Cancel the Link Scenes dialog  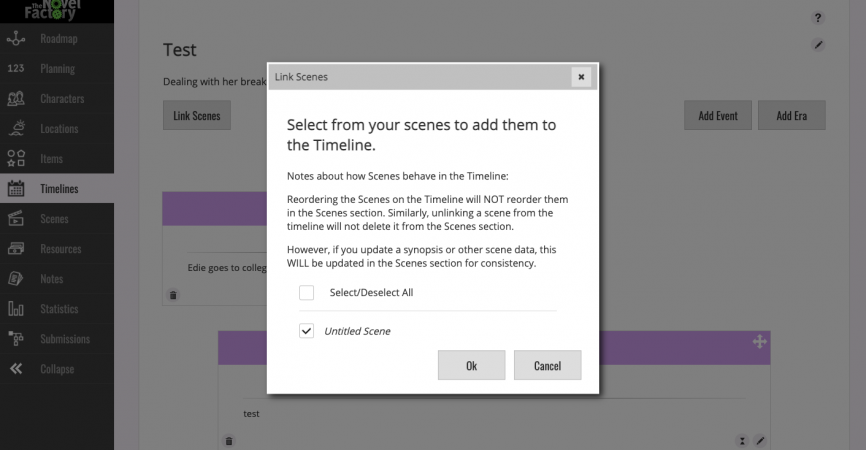click(547, 365)
